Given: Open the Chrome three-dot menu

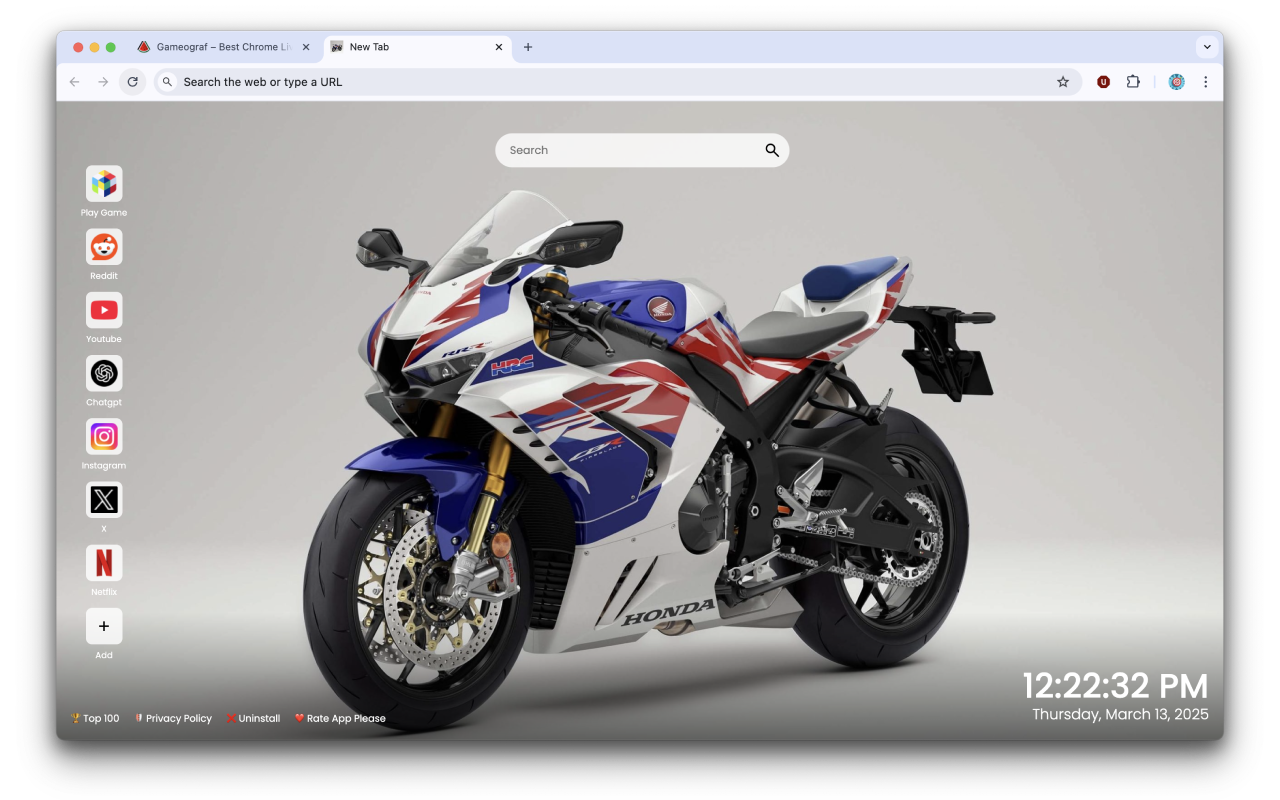Looking at the screenshot, I should pyautogui.click(x=1206, y=81).
